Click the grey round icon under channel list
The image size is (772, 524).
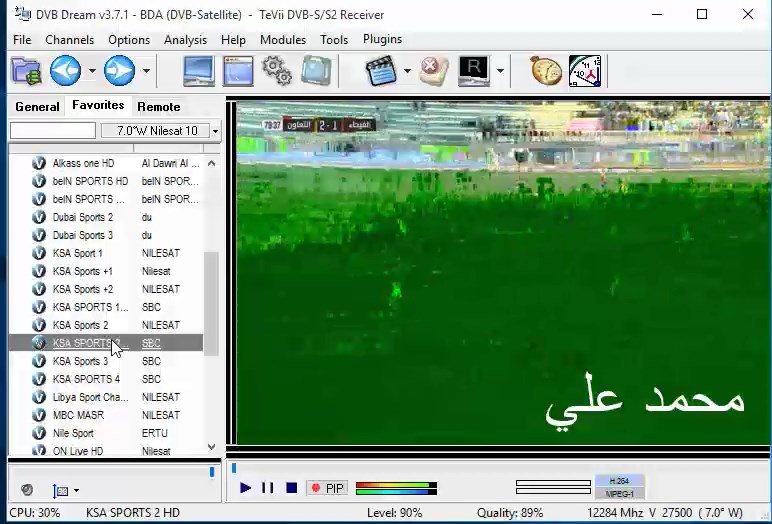pyautogui.click(x=27, y=490)
